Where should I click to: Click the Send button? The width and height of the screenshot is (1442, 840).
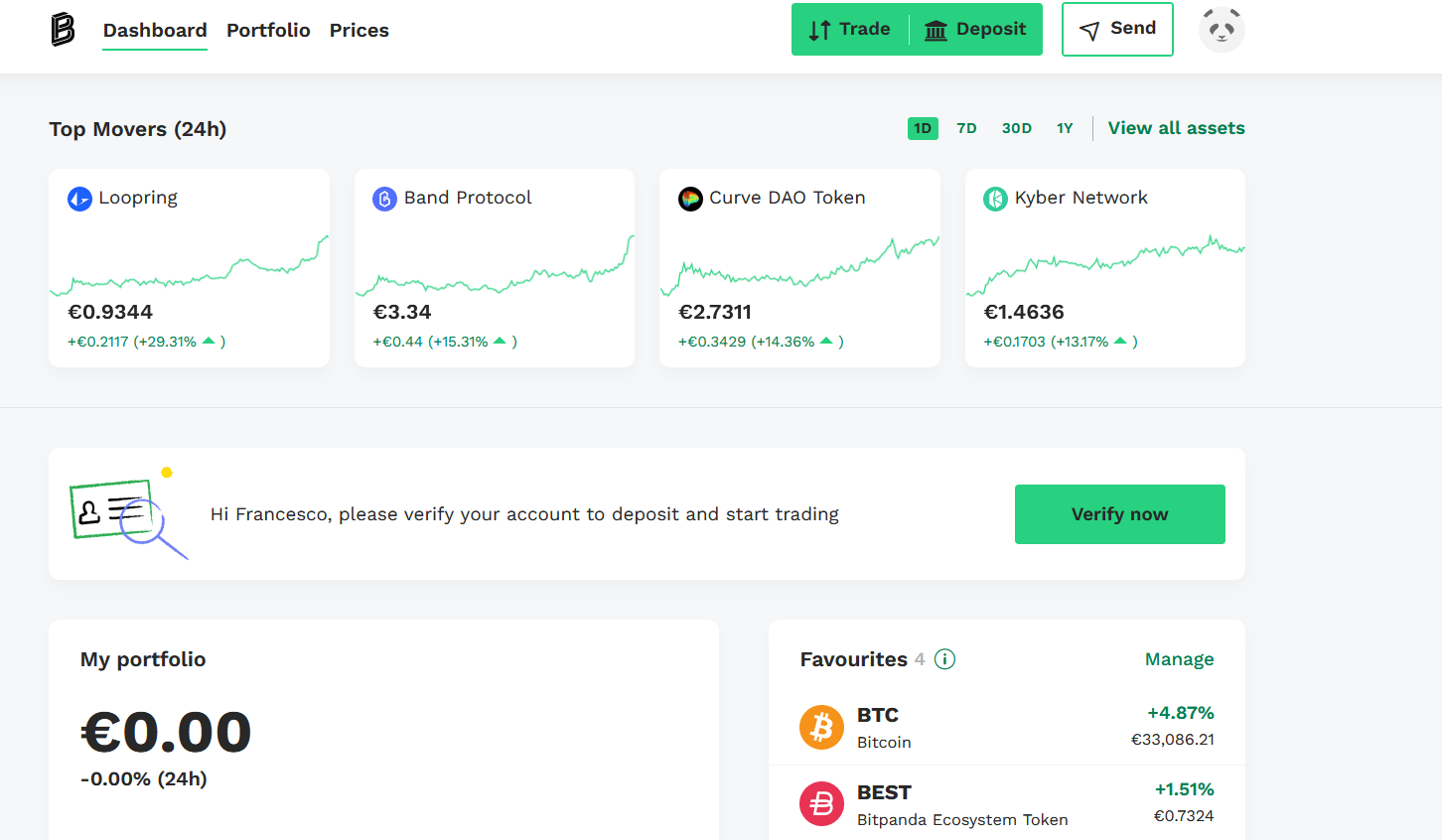[x=1117, y=29]
